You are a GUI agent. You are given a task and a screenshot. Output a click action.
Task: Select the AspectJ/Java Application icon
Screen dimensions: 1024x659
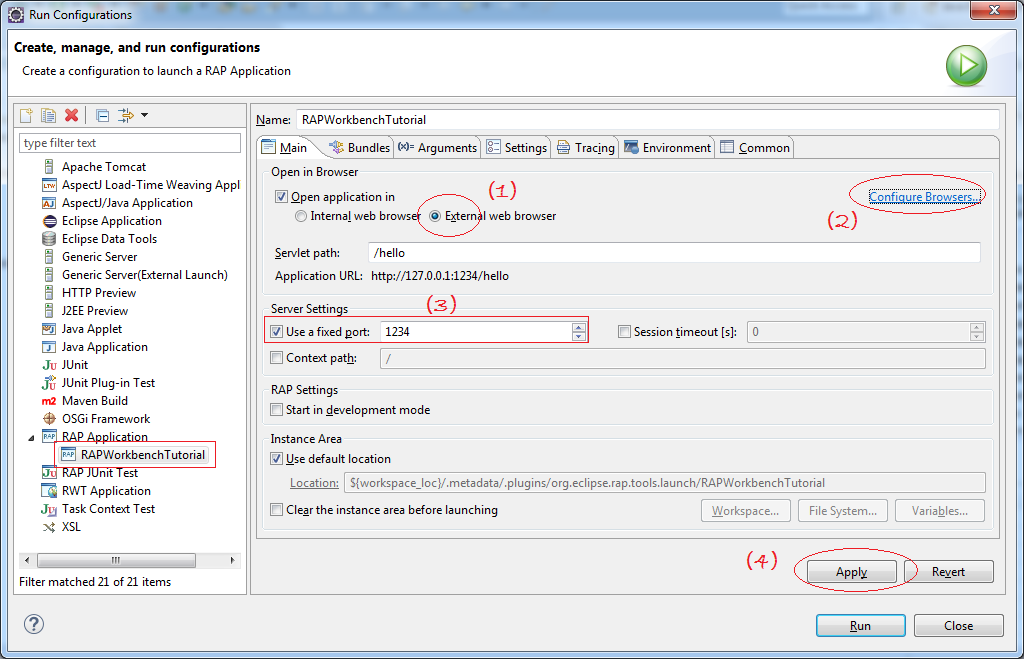tap(49, 203)
